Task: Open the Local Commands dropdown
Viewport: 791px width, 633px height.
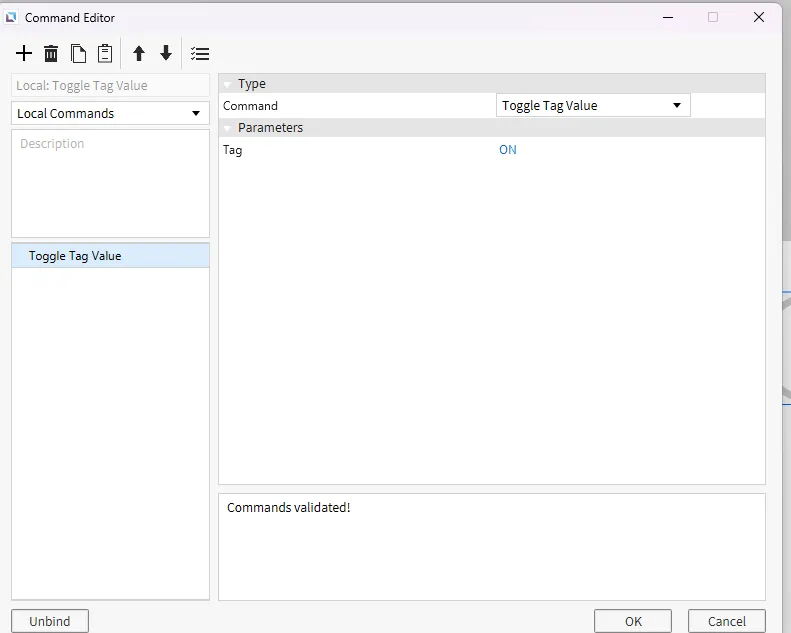Action: click(x=110, y=113)
